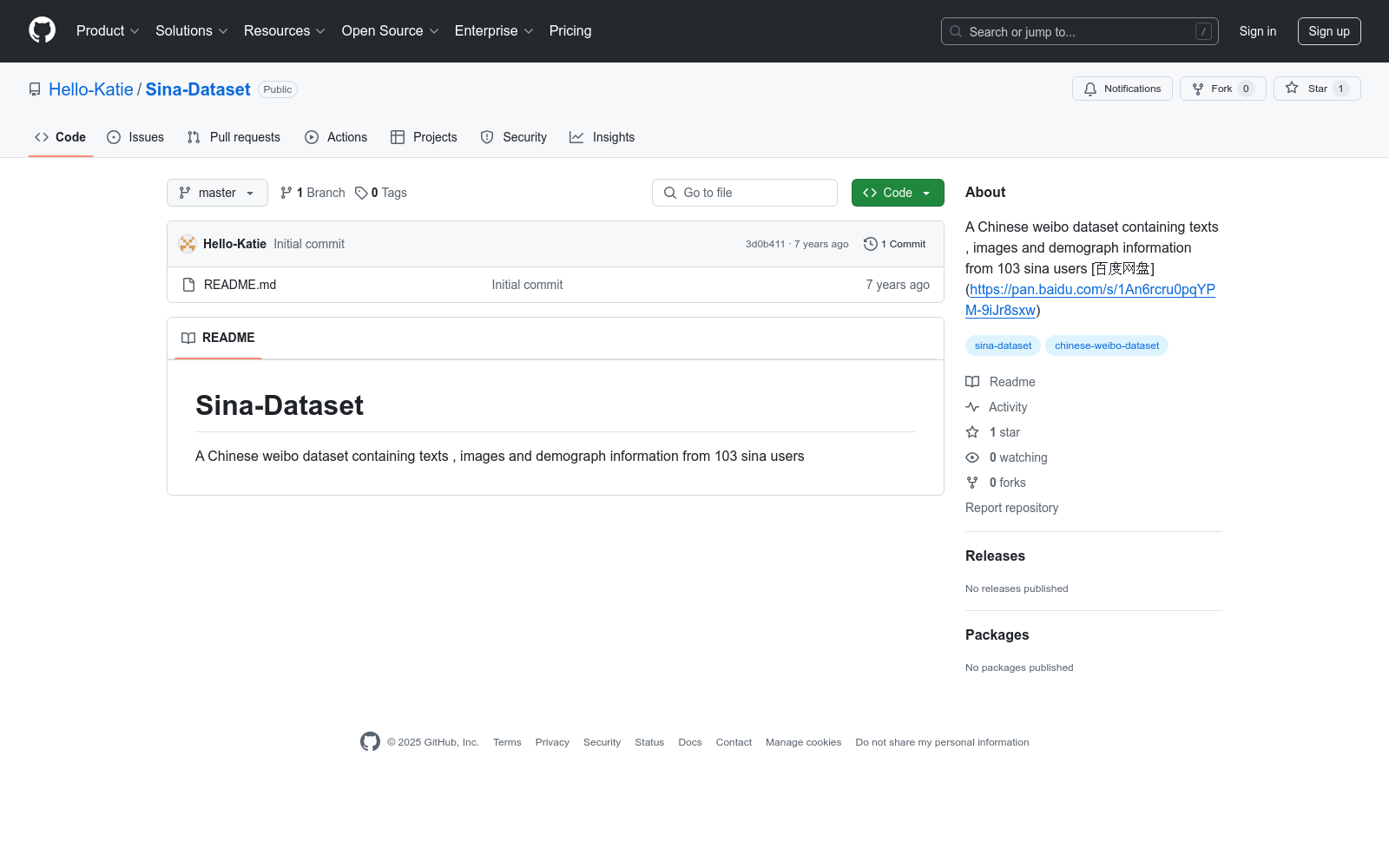Open the Projects tab
Screen dimensions: 1389x868
pos(424,137)
